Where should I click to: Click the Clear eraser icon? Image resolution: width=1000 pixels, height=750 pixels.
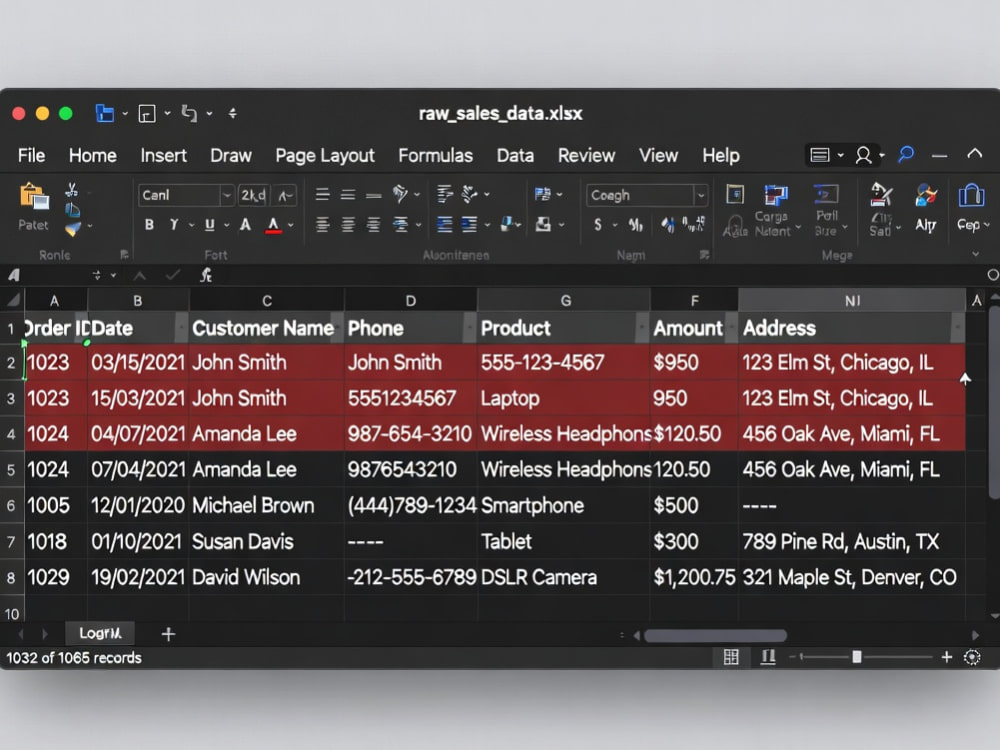coord(881,195)
